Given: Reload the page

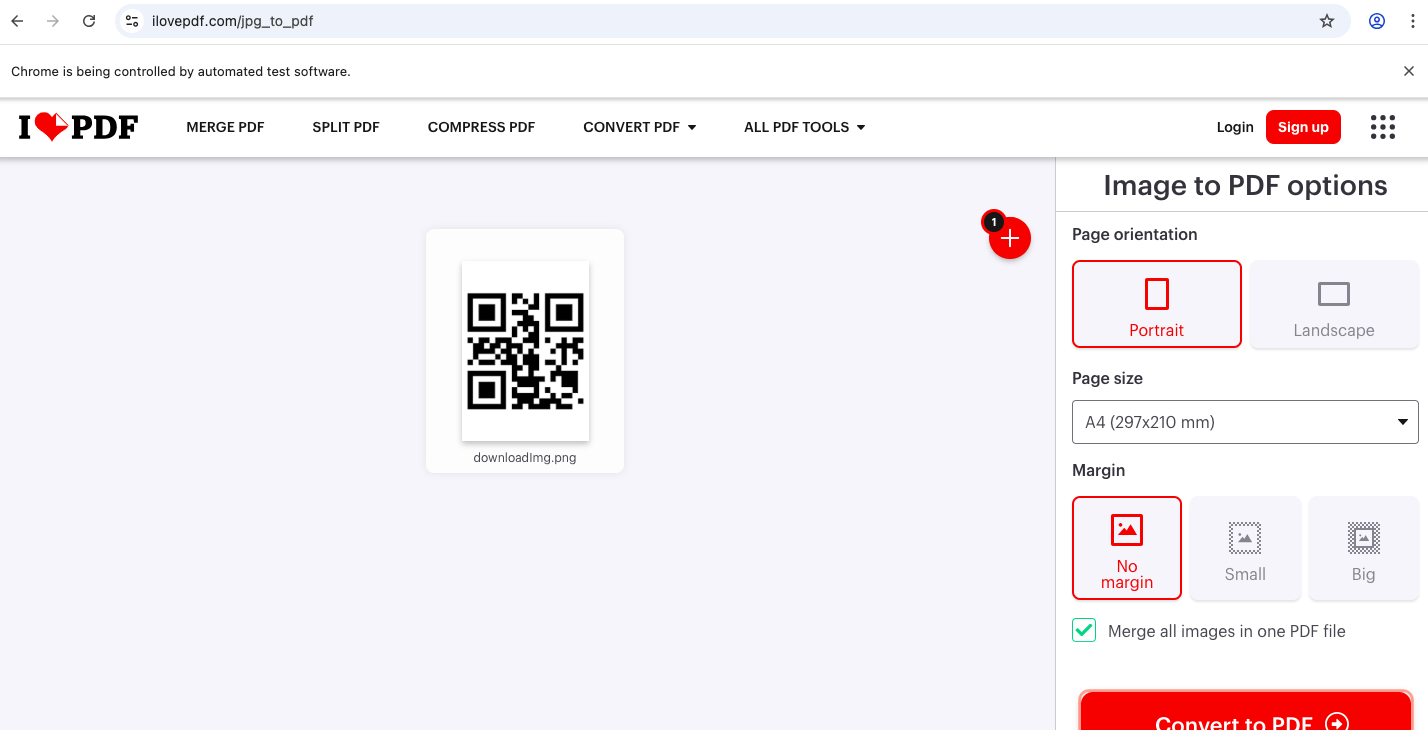Looking at the screenshot, I should 89,21.
